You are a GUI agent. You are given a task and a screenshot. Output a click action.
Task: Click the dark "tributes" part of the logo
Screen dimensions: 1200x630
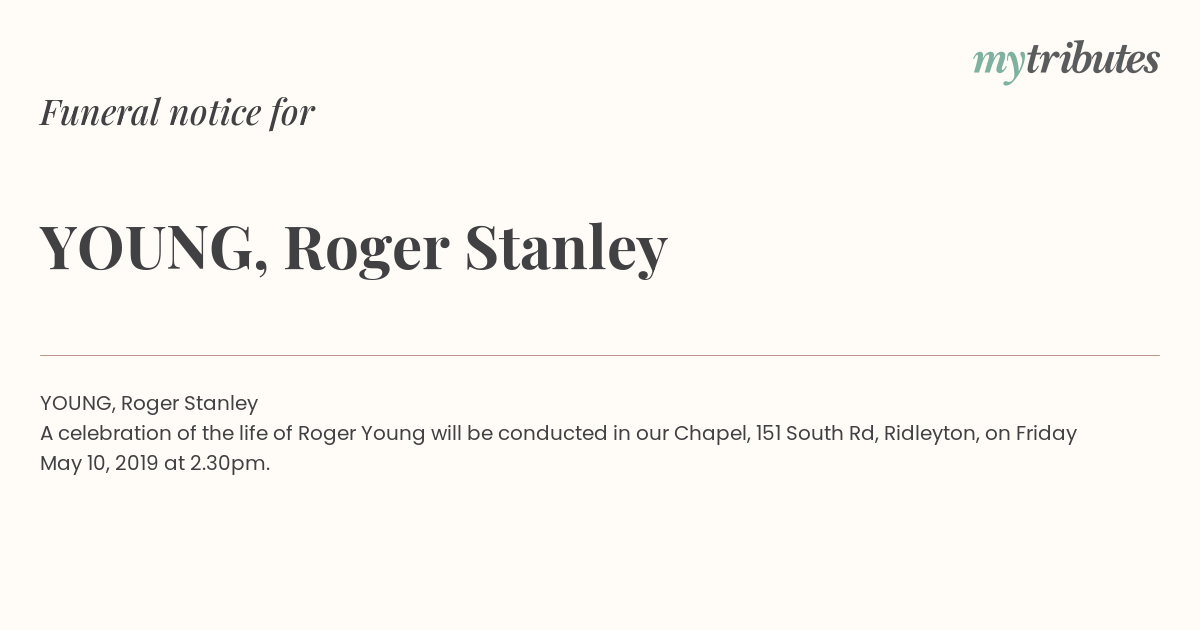coord(1092,59)
